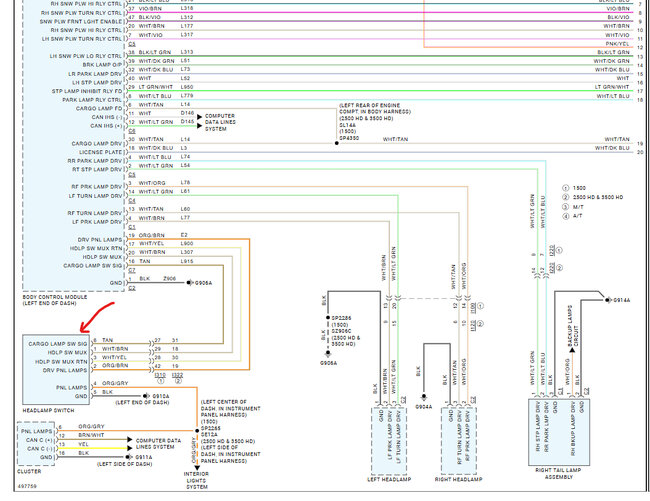The width and height of the screenshot is (650, 501).
Task: Click circuit code E2
Action: [x=184, y=235]
